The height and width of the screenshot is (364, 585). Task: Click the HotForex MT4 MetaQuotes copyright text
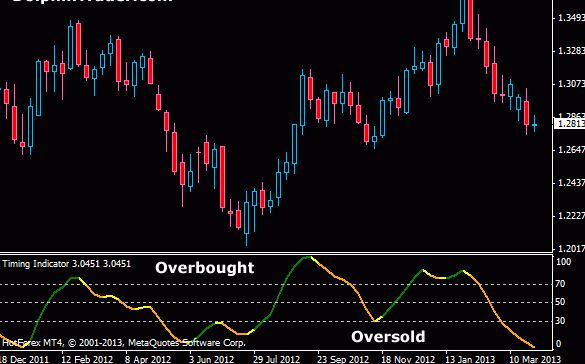tap(124, 342)
